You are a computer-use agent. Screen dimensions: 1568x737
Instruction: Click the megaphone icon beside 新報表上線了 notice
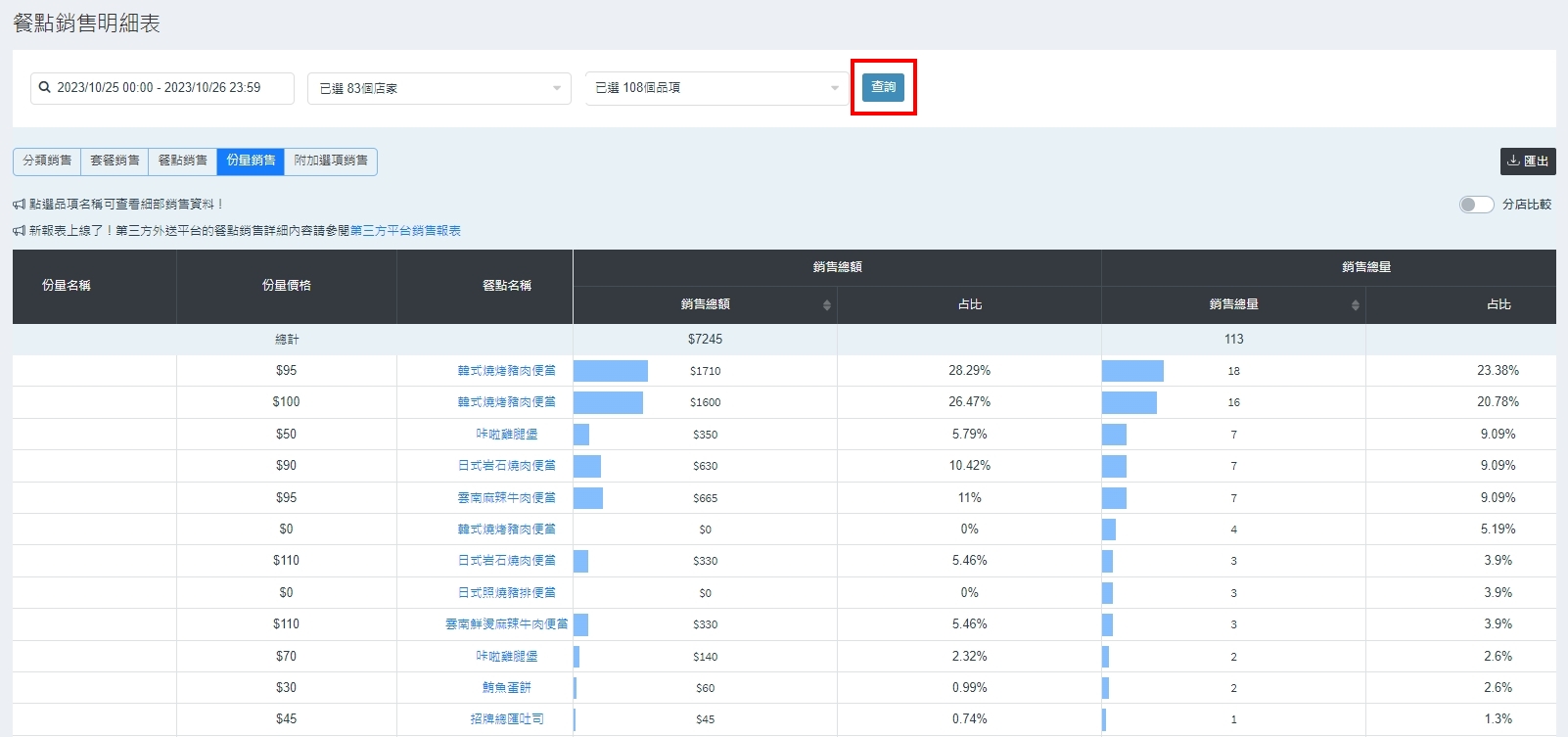coord(19,231)
